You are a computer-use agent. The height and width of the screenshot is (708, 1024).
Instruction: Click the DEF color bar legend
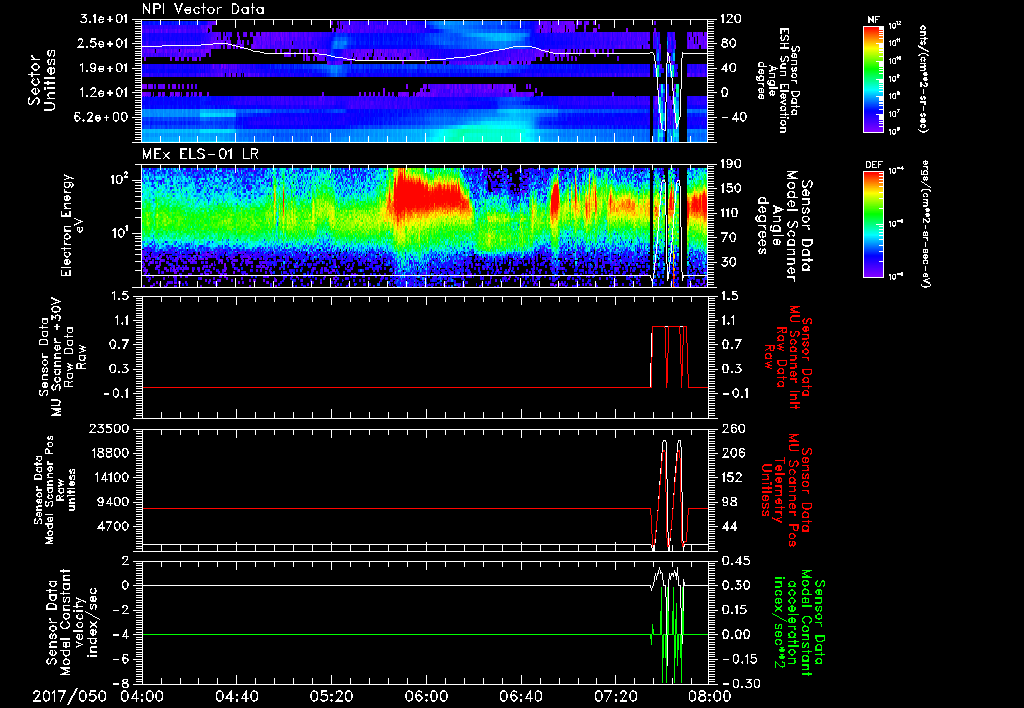coord(874,223)
